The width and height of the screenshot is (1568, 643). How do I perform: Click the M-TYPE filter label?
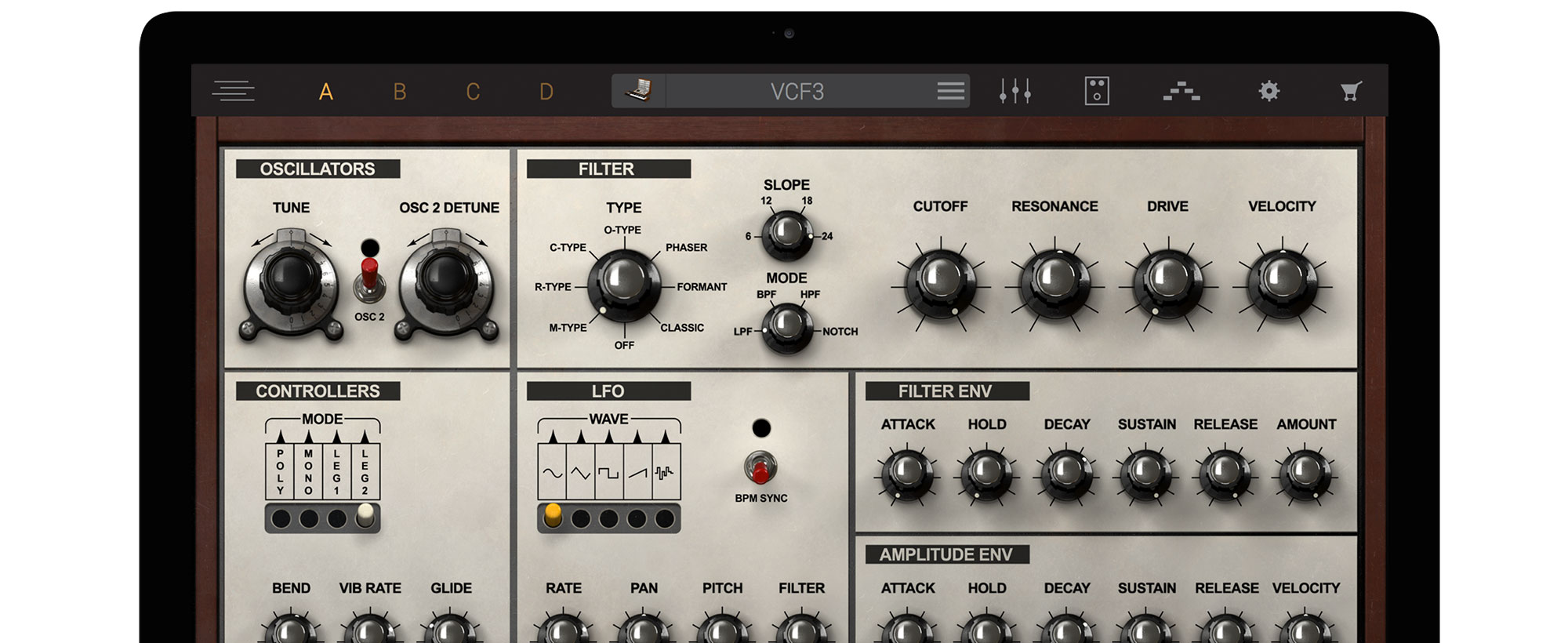tap(568, 328)
